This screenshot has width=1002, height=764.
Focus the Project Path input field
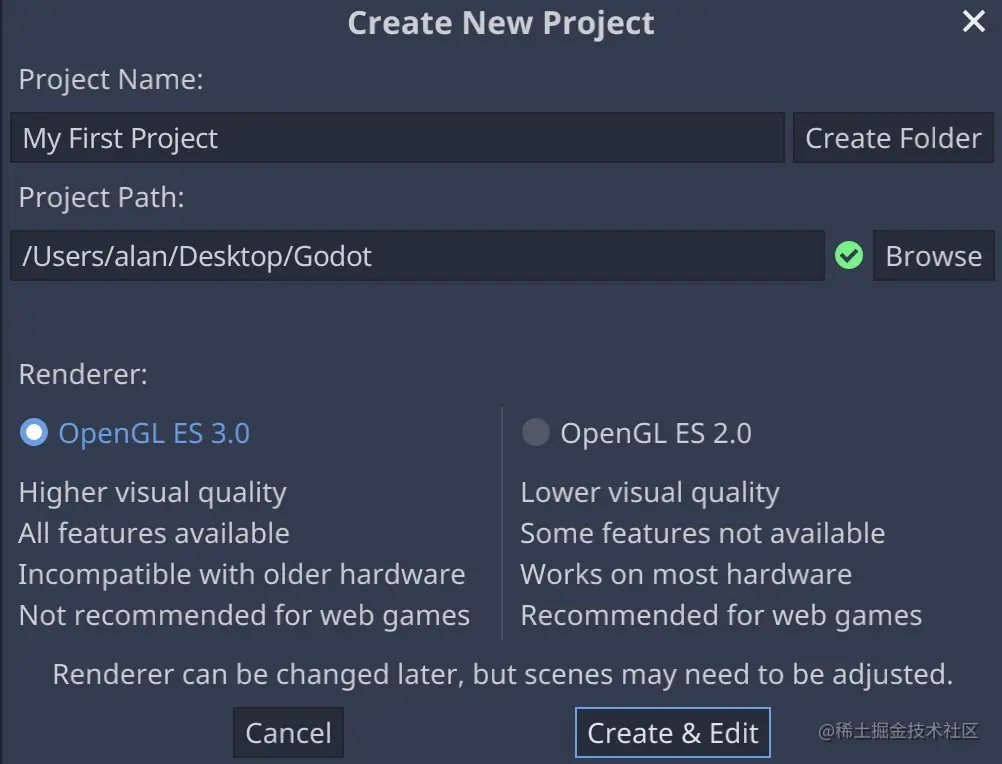[417, 256]
